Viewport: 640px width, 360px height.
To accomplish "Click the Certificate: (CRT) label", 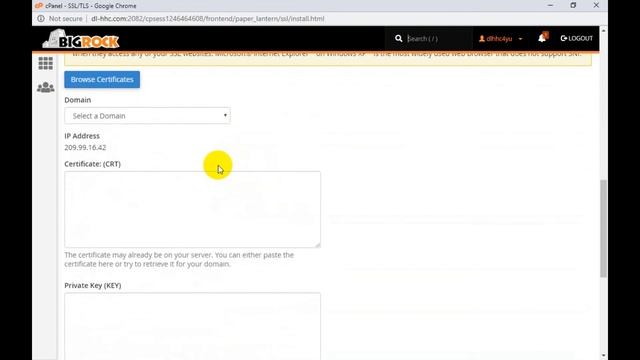I will click(92, 164).
